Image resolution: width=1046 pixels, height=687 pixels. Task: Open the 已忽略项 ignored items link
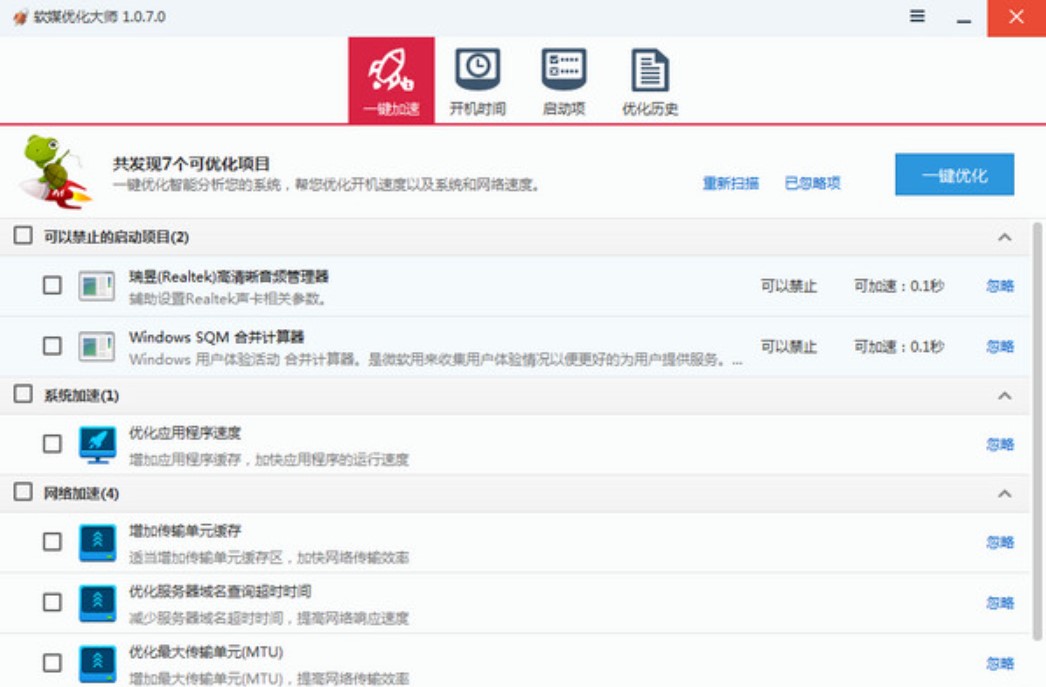coord(812,183)
